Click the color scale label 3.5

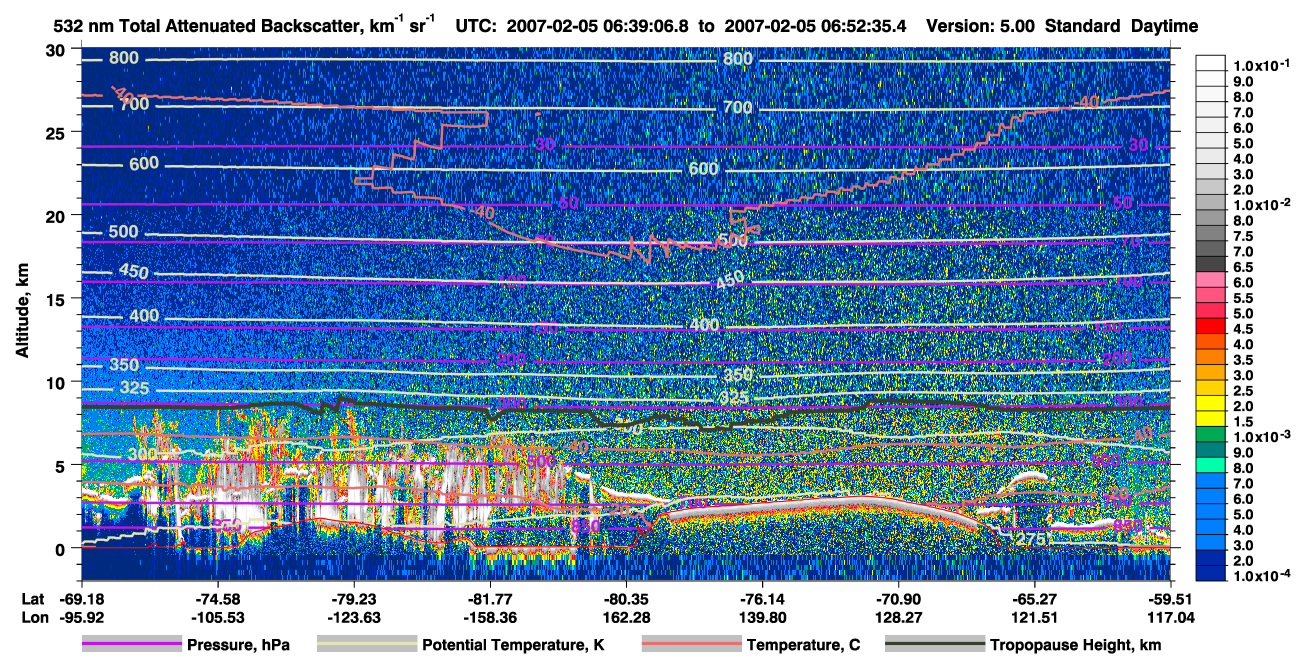(1243, 359)
